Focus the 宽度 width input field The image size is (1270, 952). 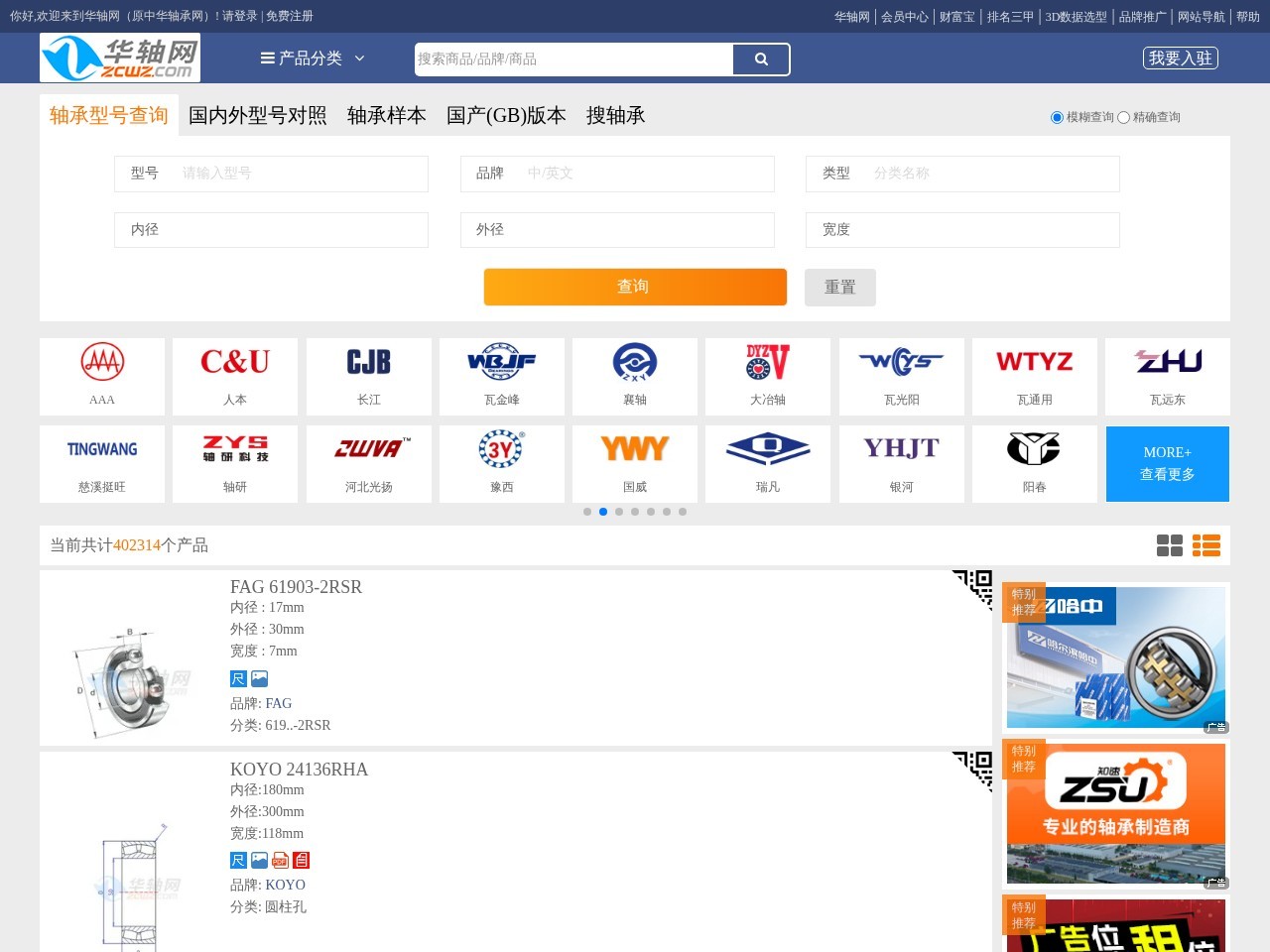962,230
